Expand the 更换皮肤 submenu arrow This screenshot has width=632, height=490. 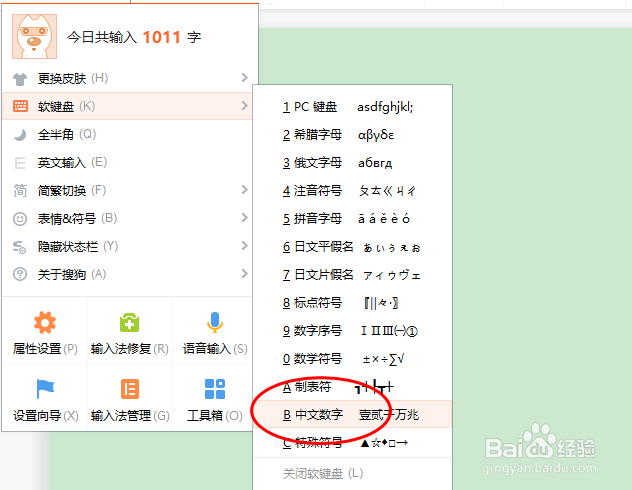[244, 77]
